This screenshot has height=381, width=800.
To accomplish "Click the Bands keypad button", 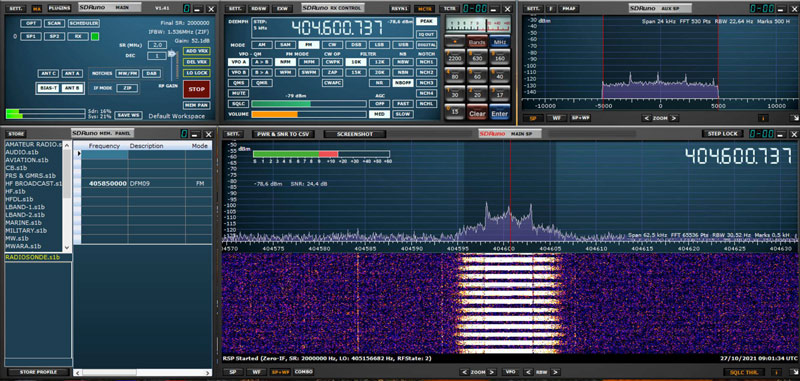I will click(477, 42).
